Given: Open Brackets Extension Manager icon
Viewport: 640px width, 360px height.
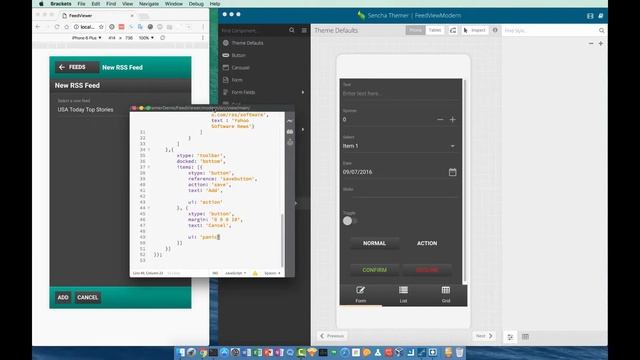Looking at the screenshot, I should tap(290, 131).
